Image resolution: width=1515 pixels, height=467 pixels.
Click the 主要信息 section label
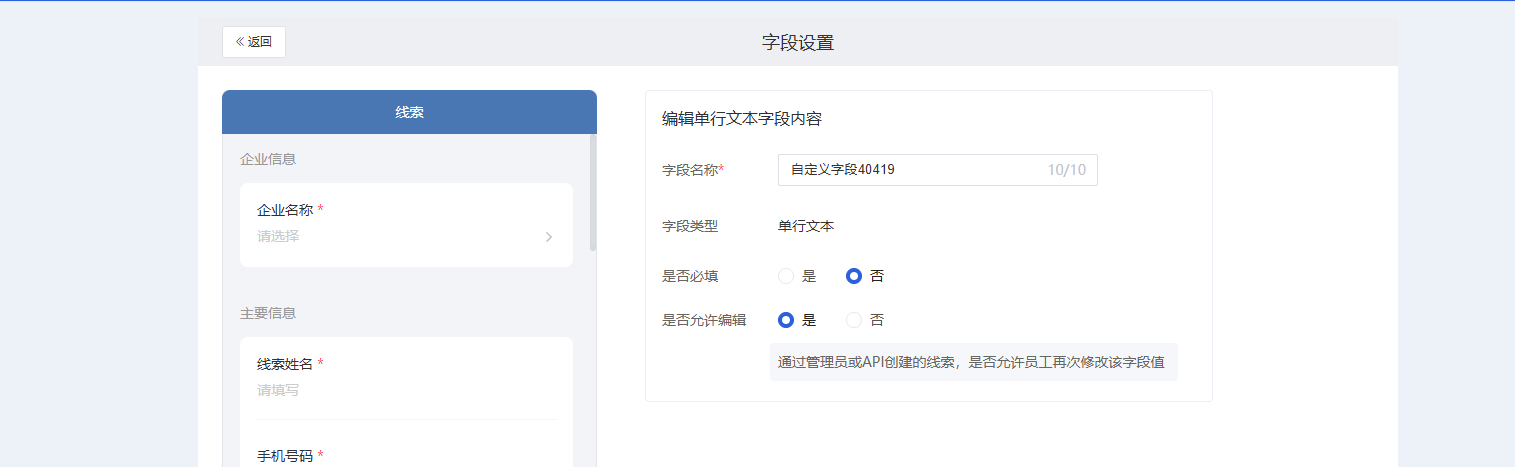(x=268, y=313)
